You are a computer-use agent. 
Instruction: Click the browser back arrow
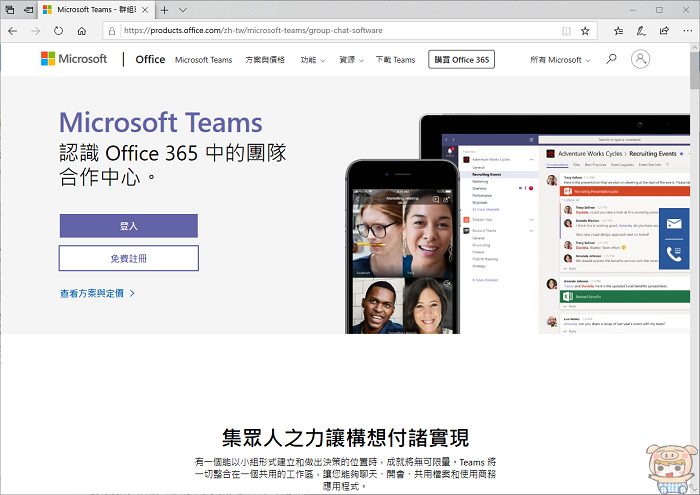pos(13,31)
